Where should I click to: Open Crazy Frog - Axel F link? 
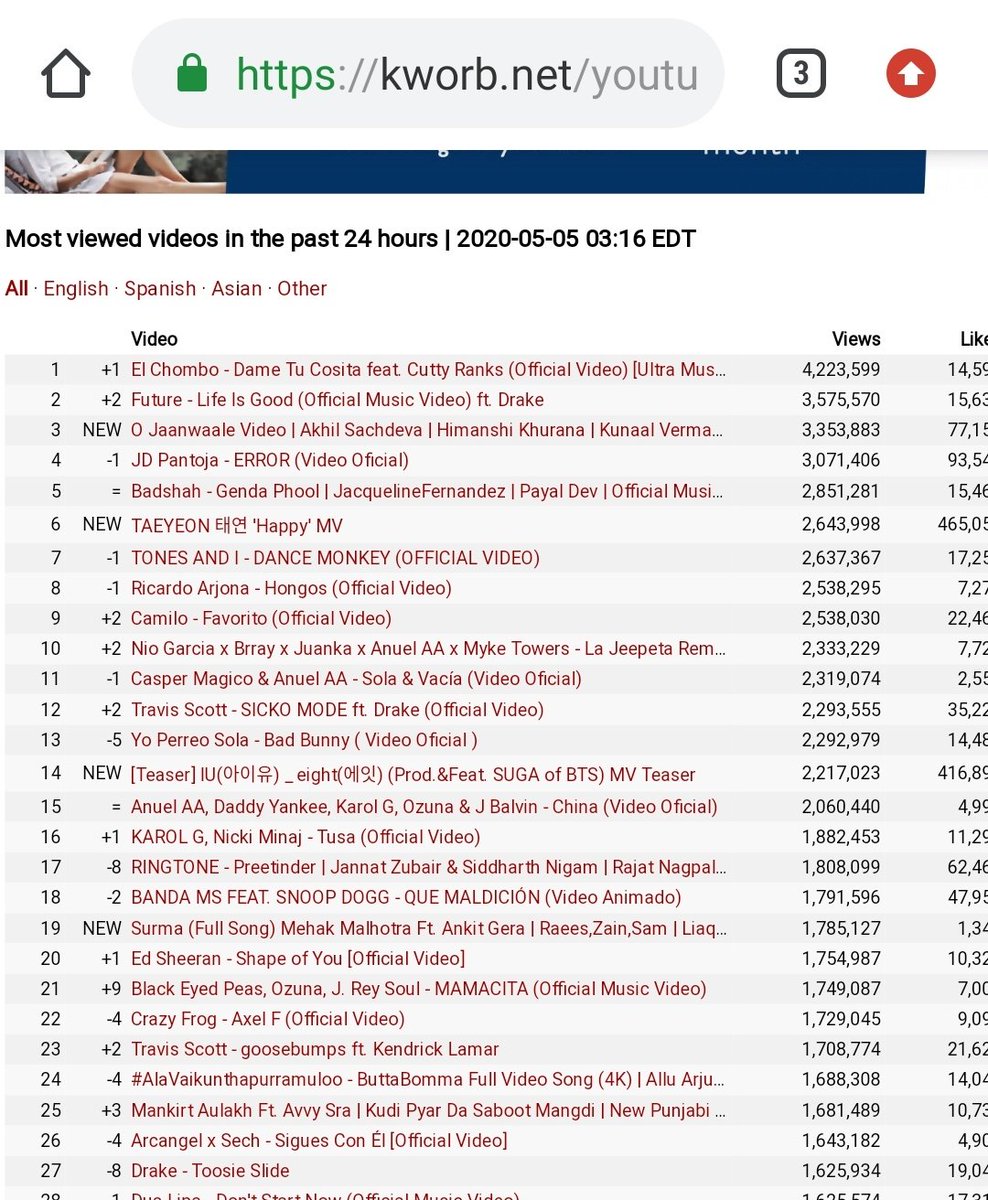[x=268, y=1019]
